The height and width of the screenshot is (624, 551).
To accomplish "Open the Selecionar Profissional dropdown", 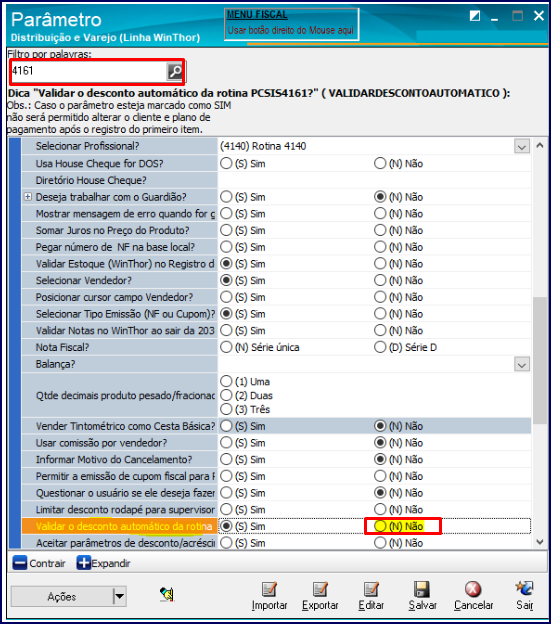I will tap(522, 146).
